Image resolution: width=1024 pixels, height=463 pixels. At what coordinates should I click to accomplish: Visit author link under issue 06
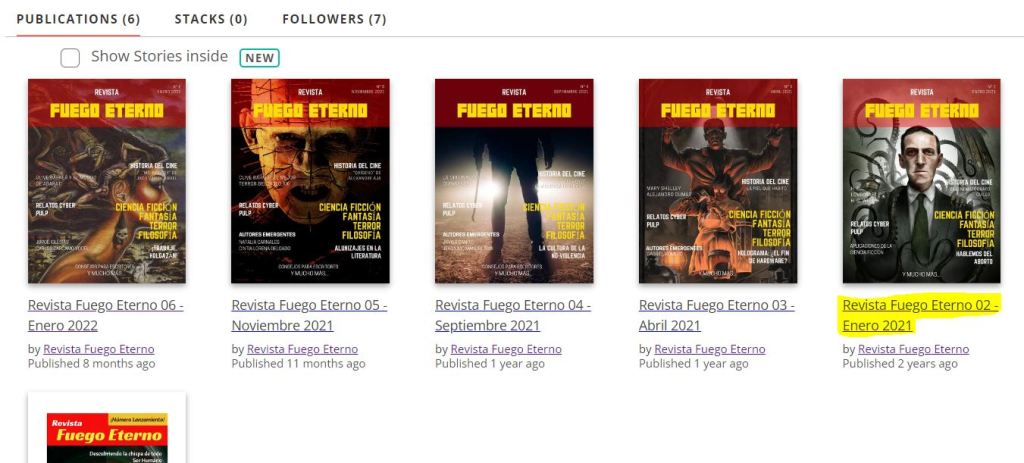[99, 349]
